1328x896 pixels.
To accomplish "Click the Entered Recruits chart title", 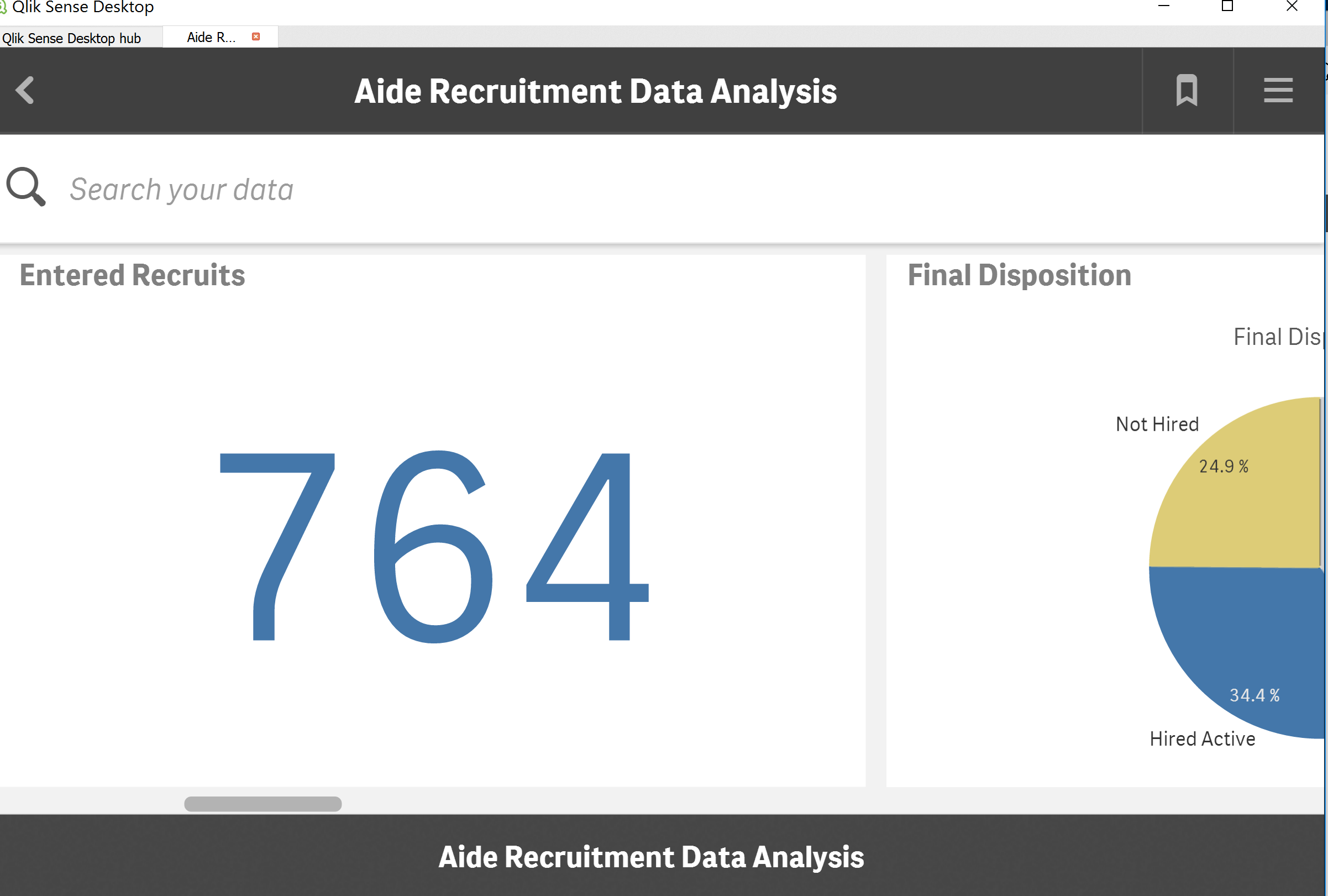I will [x=133, y=275].
